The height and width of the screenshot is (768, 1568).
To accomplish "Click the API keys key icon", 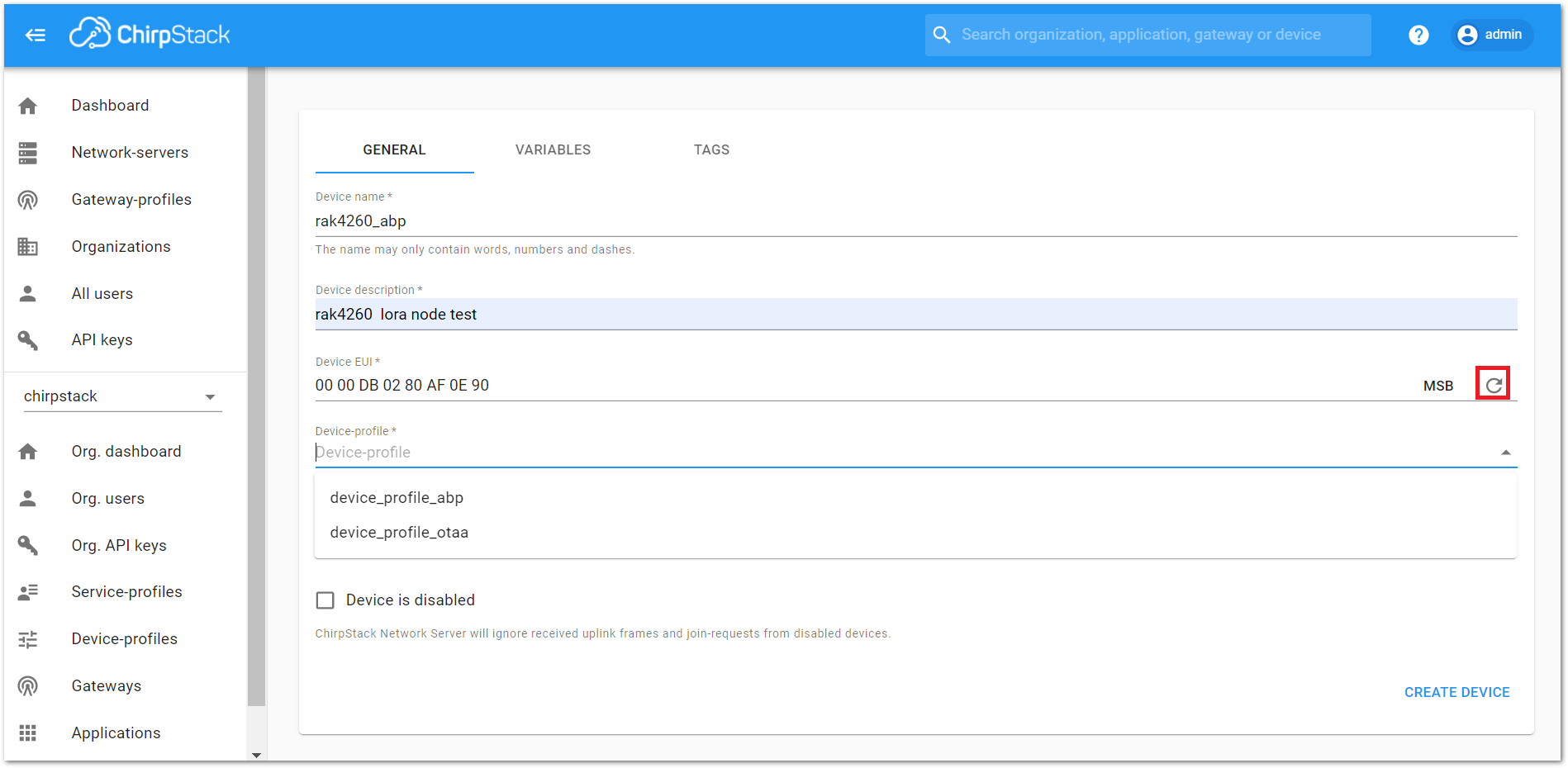I will click(x=28, y=340).
